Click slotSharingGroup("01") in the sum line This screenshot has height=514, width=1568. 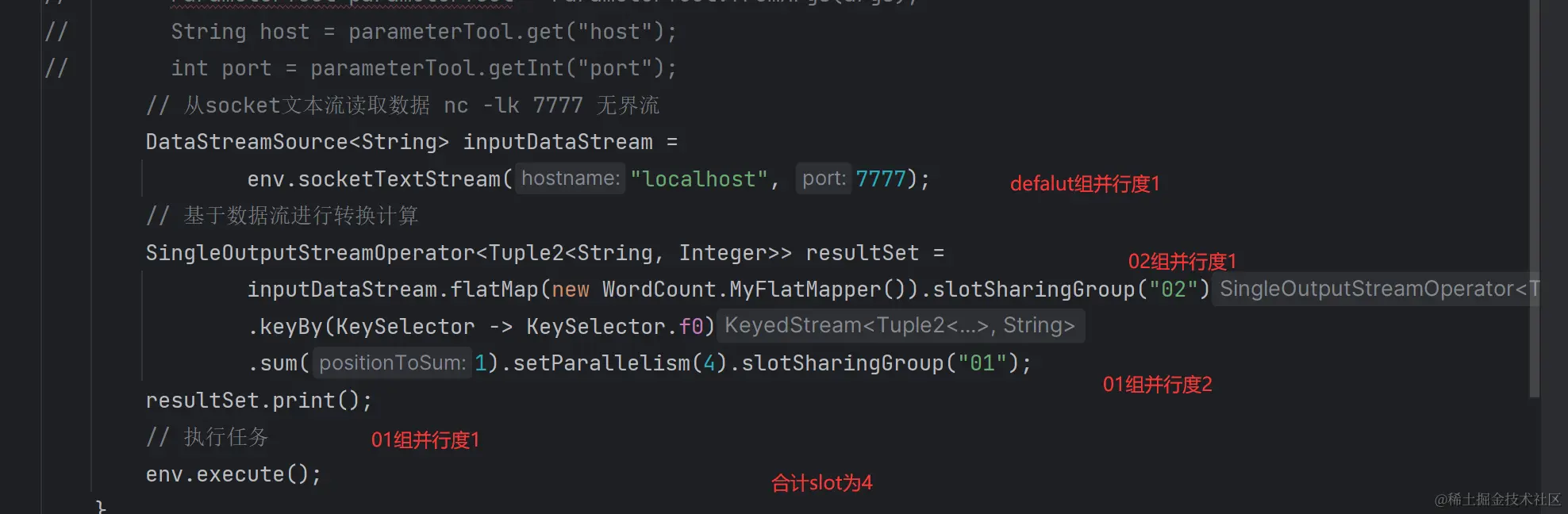[880, 363]
